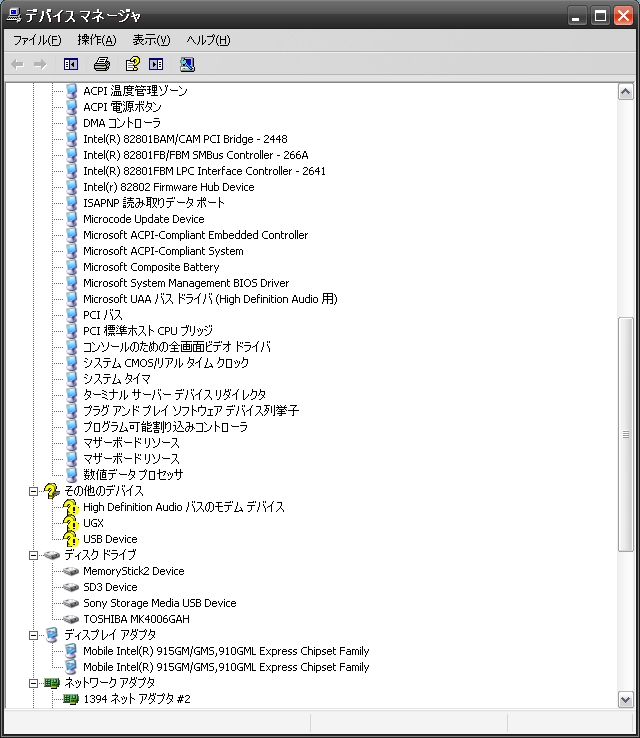Click the drive icon next to ディスク ドライブ

click(52, 555)
